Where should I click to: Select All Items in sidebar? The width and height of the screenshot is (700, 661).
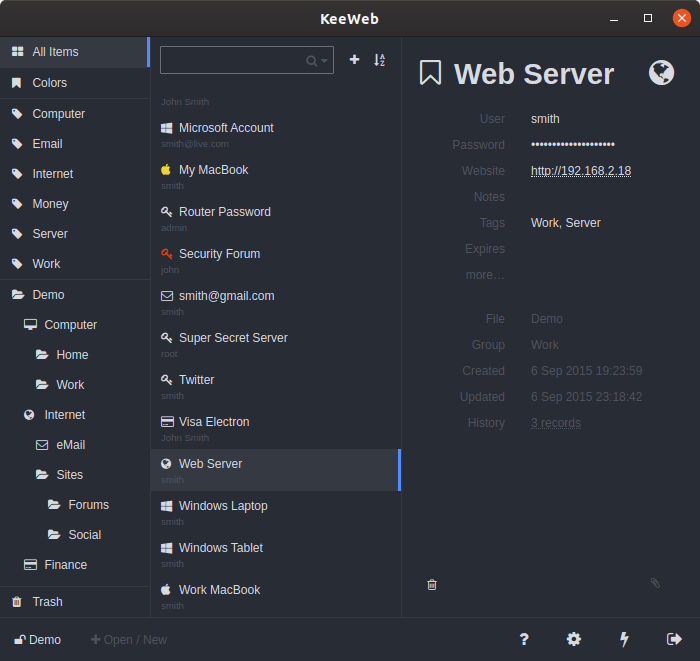[74, 52]
